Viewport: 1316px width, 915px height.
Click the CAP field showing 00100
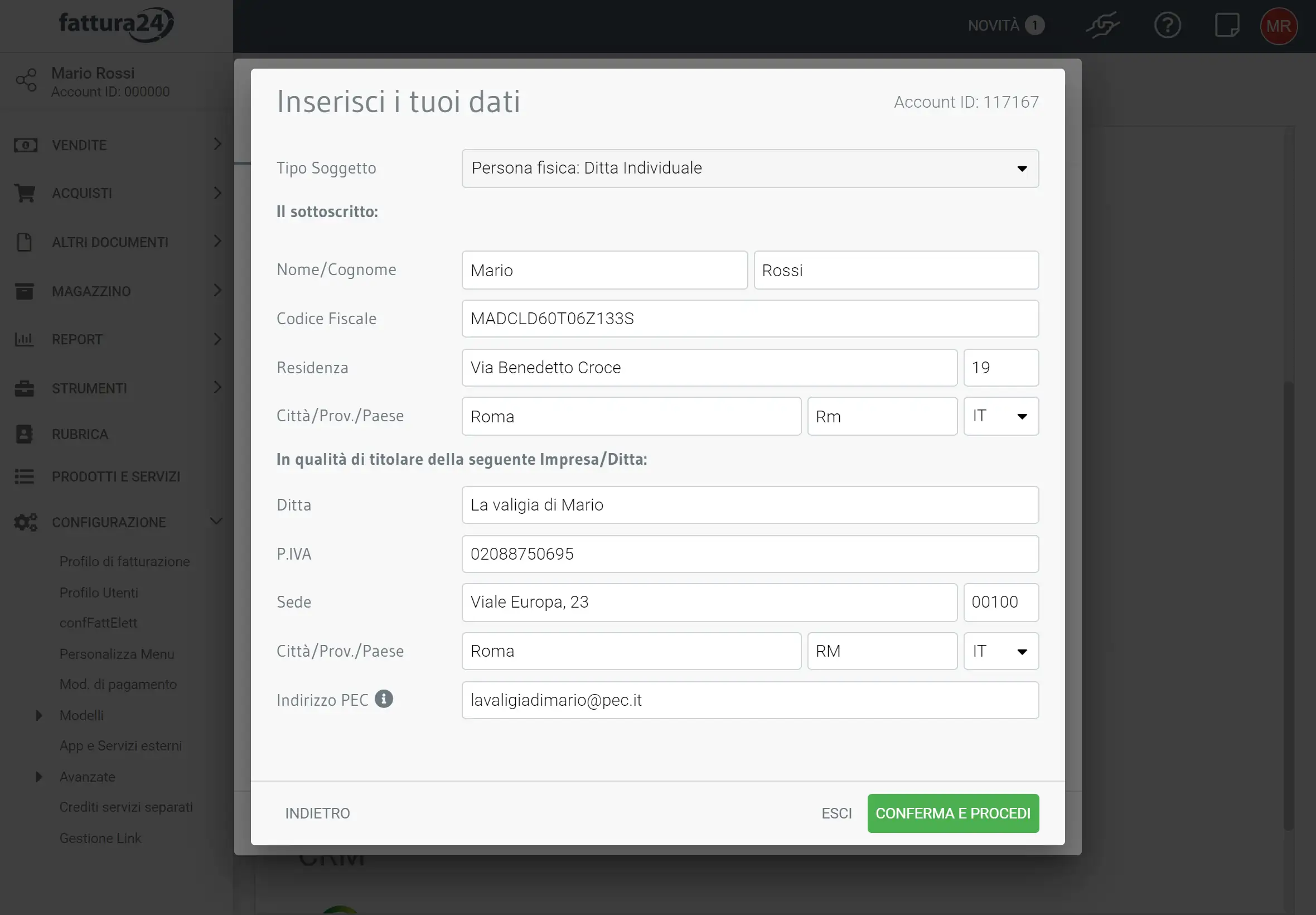tap(1001, 603)
